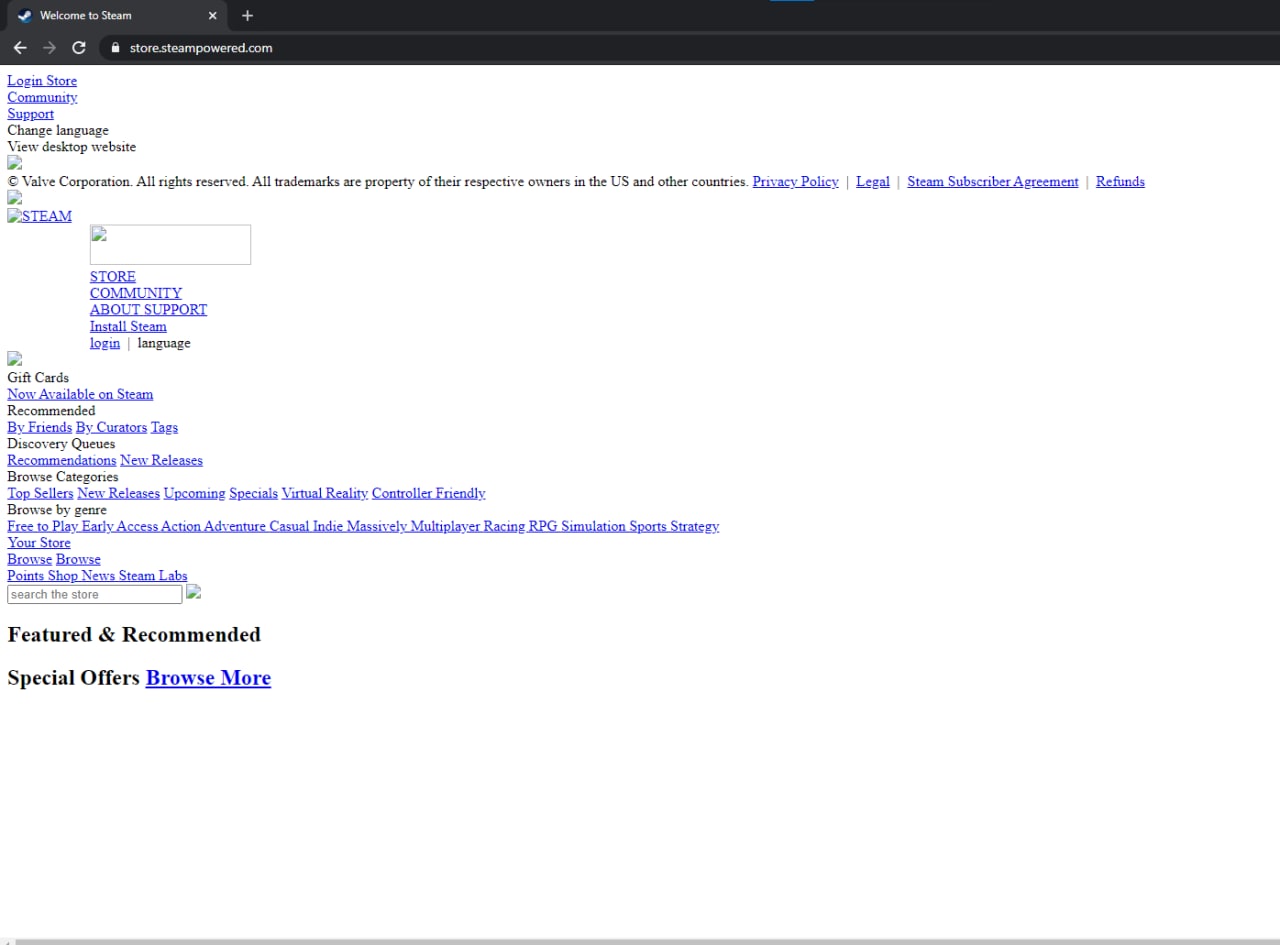1280x945 pixels.
Task: Browse the Racing genre
Action: point(504,526)
